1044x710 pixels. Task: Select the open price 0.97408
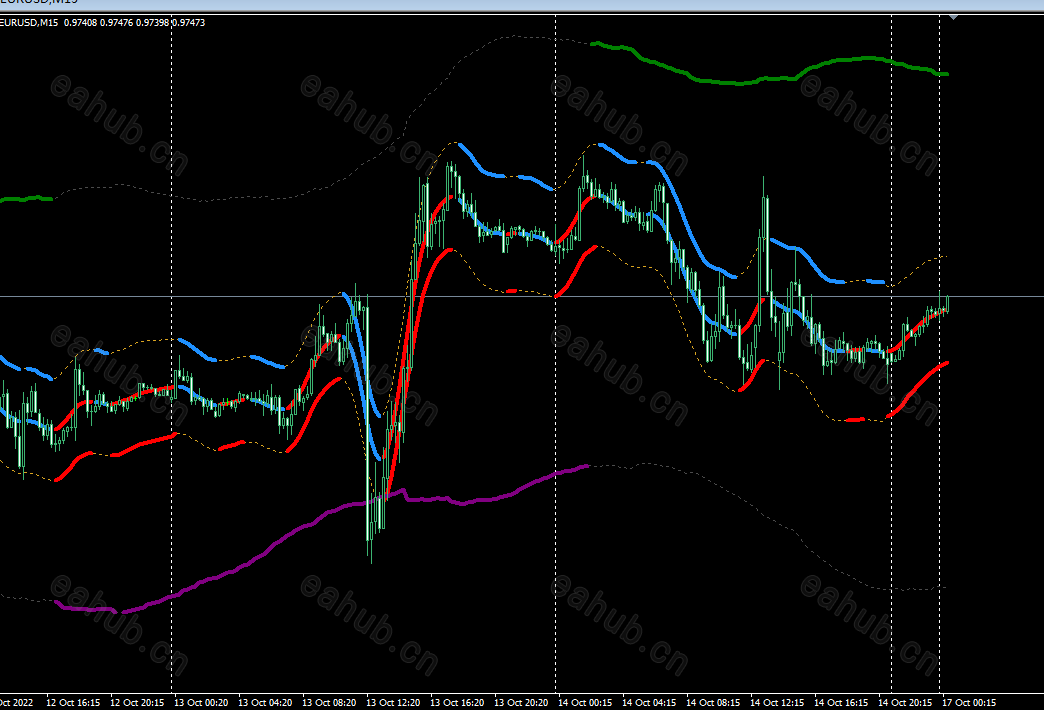point(81,23)
